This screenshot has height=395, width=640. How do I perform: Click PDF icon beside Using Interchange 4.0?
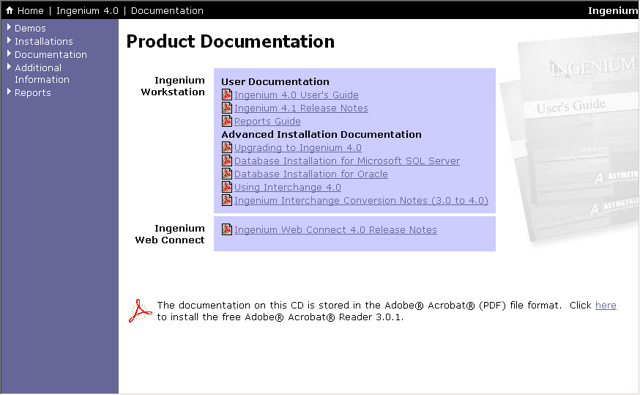point(227,187)
